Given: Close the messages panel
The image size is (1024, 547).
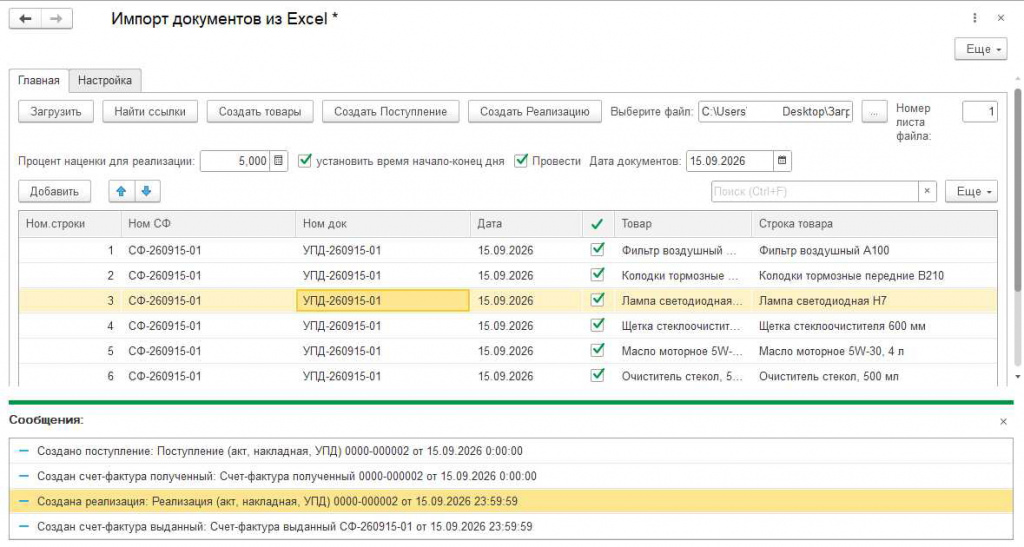Looking at the screenshot, I should (x=1003, y=422).
